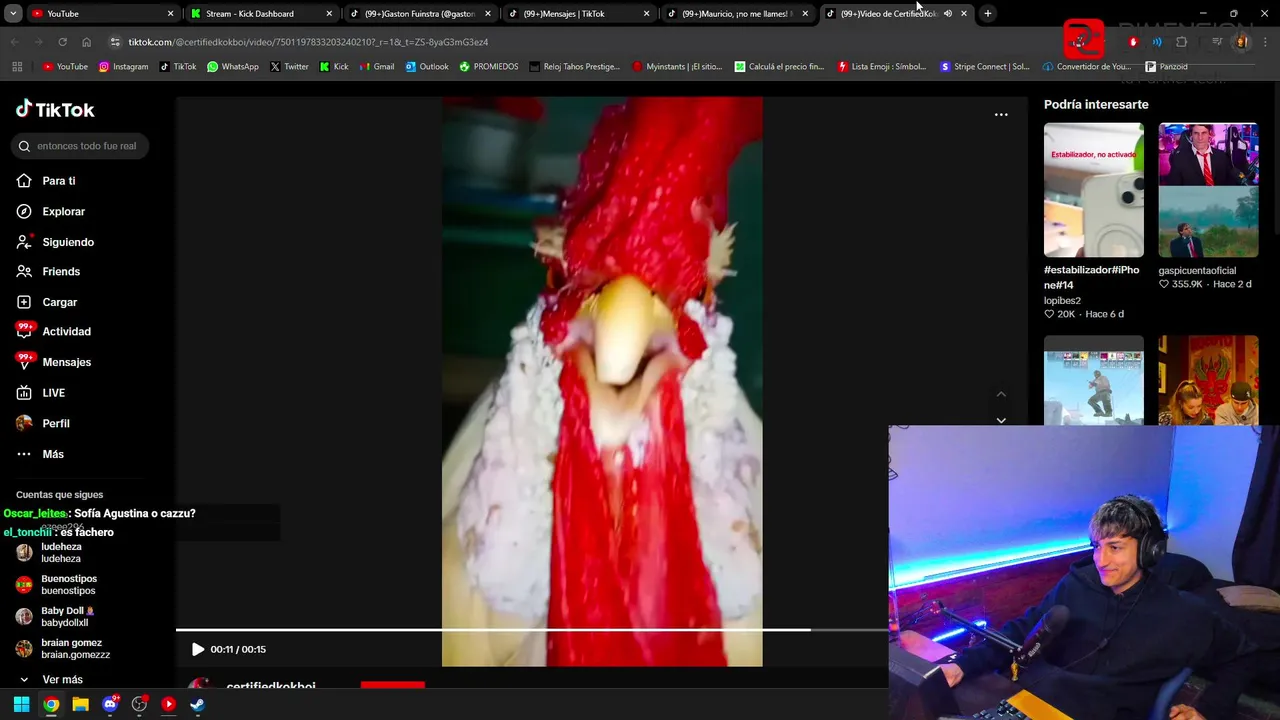Open a new browser tab
This screenshot has height=720, width=1280.
coord(987,14)
